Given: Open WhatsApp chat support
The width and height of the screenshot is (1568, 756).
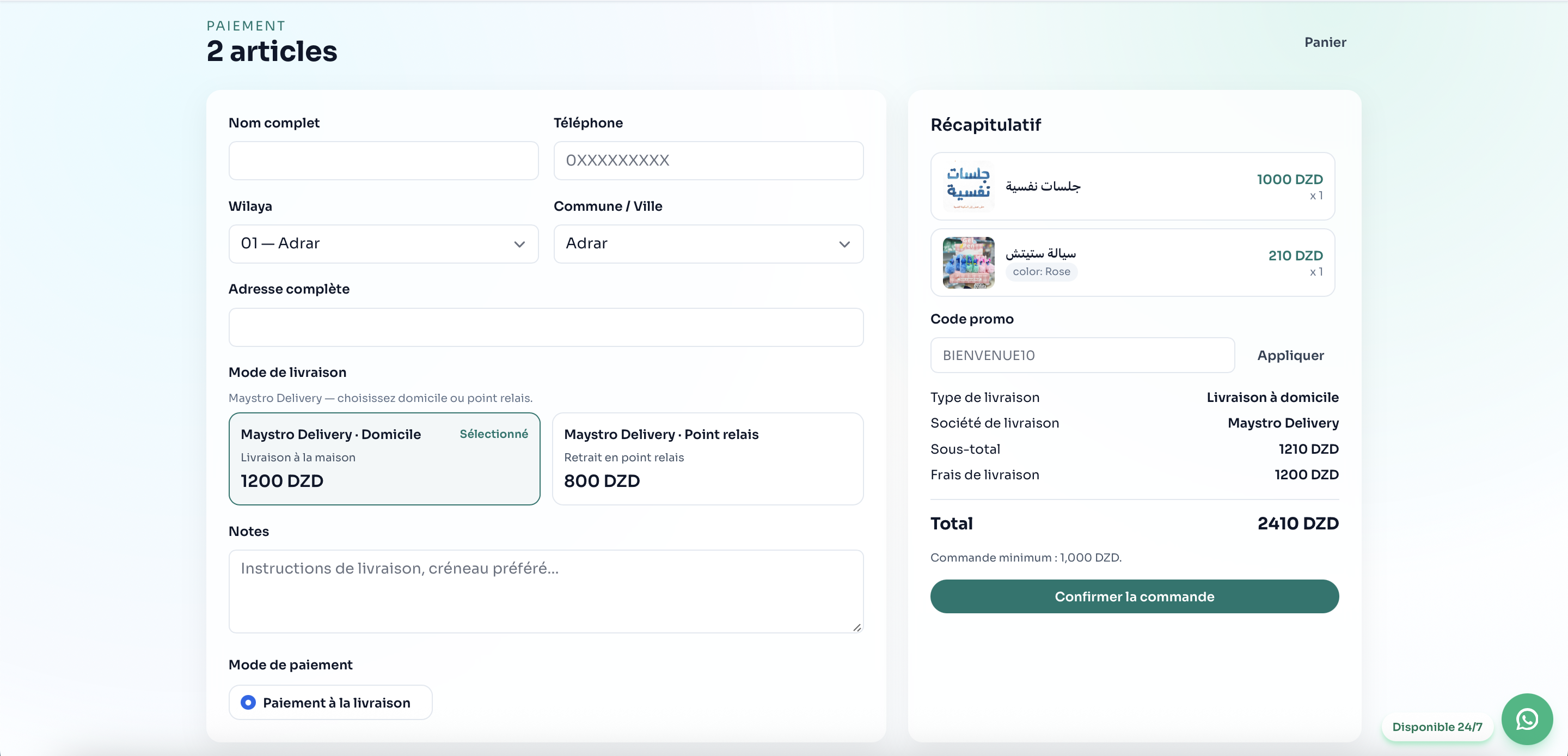Looking at the screenshot, I should point(1526,719).
